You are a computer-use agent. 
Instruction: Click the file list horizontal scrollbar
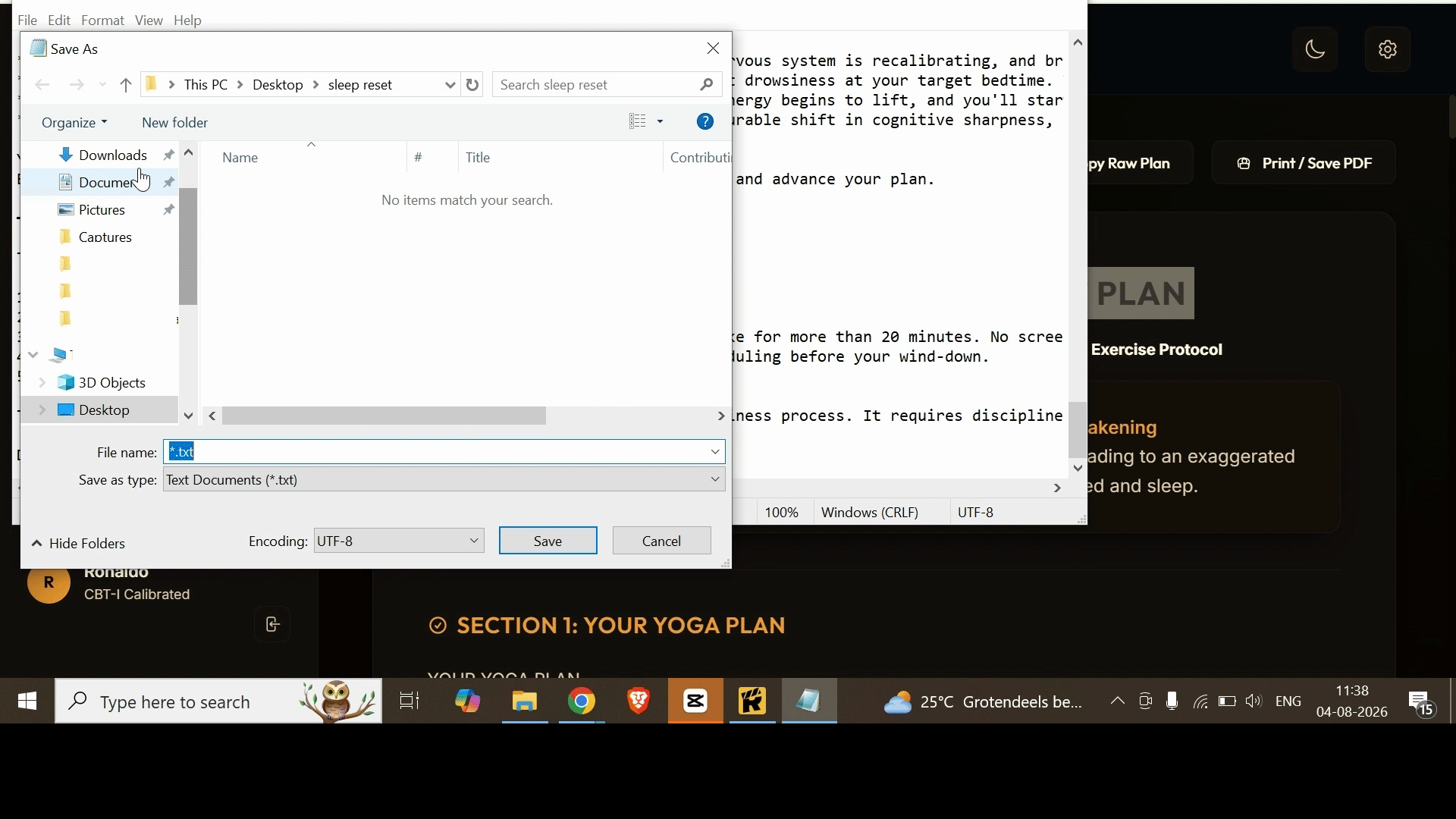[384, 416]
